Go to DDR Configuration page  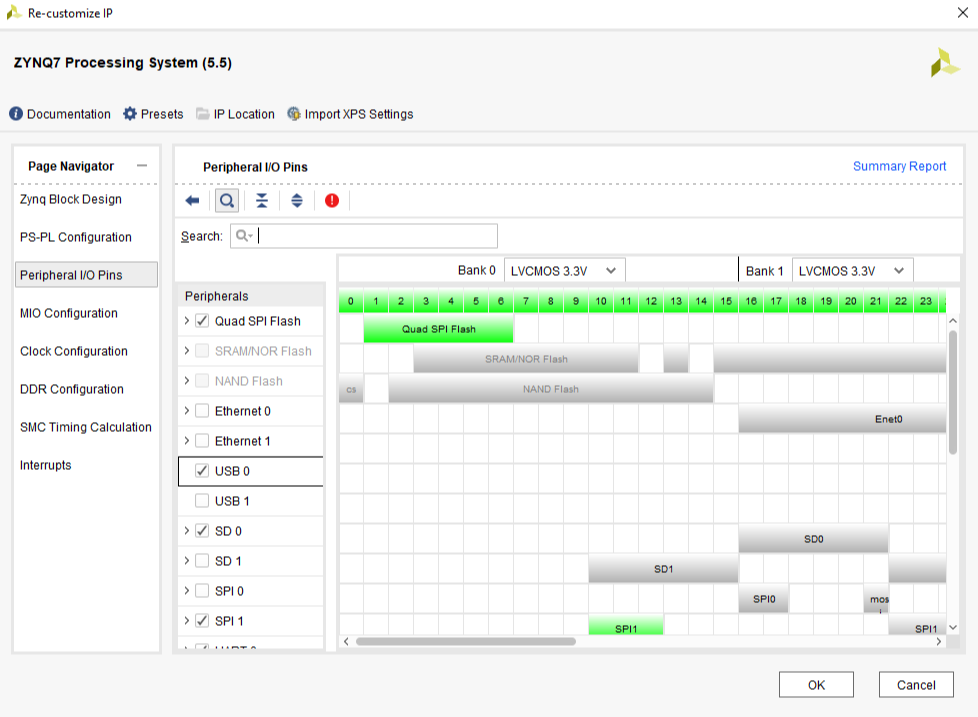pyautogui.click(x=72, y=390)
